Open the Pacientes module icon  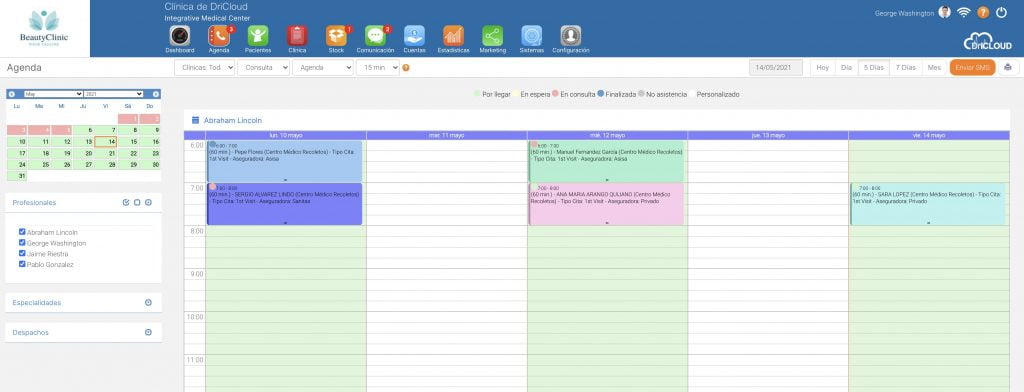coord(258,35)
